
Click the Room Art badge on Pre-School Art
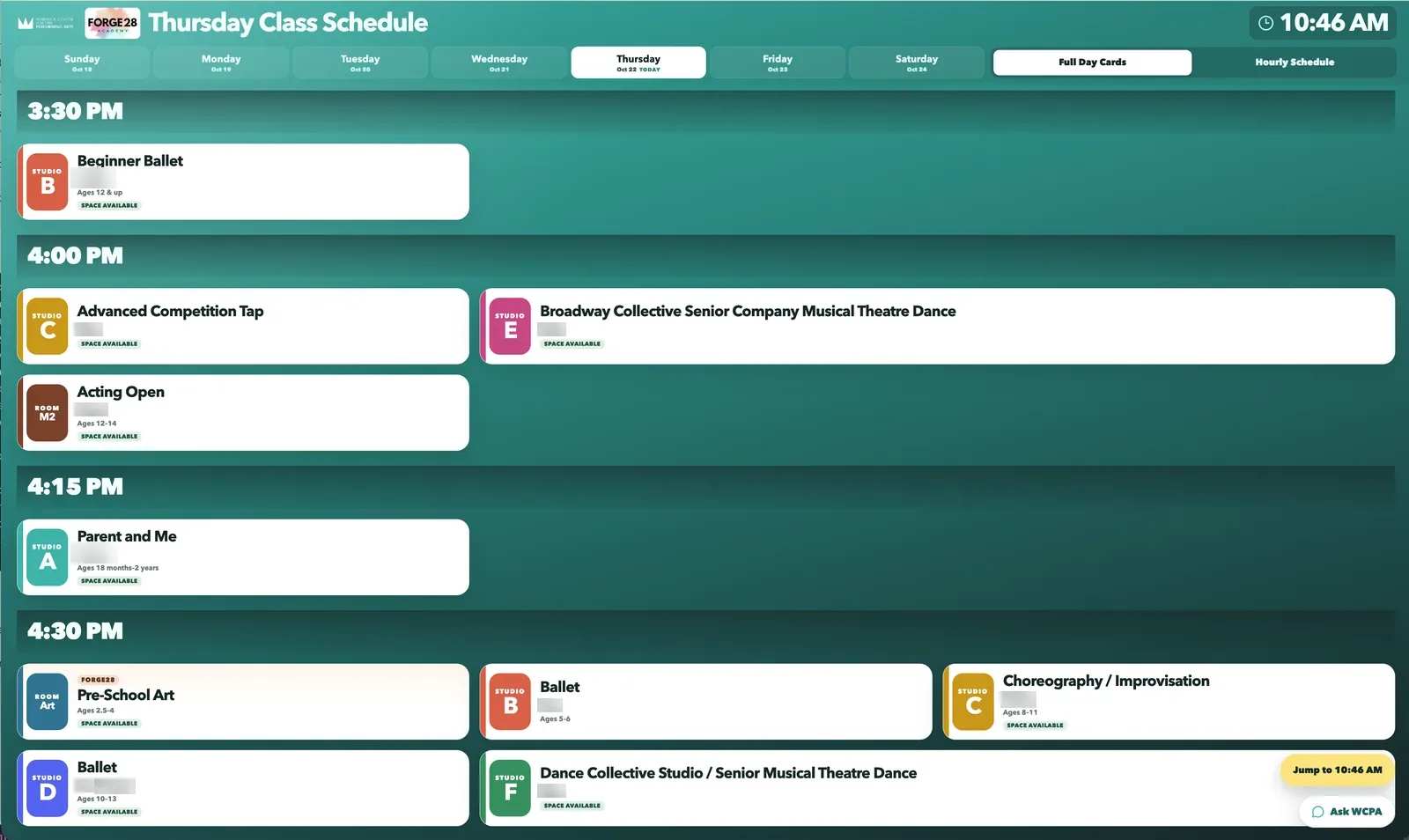coord(48,702)
